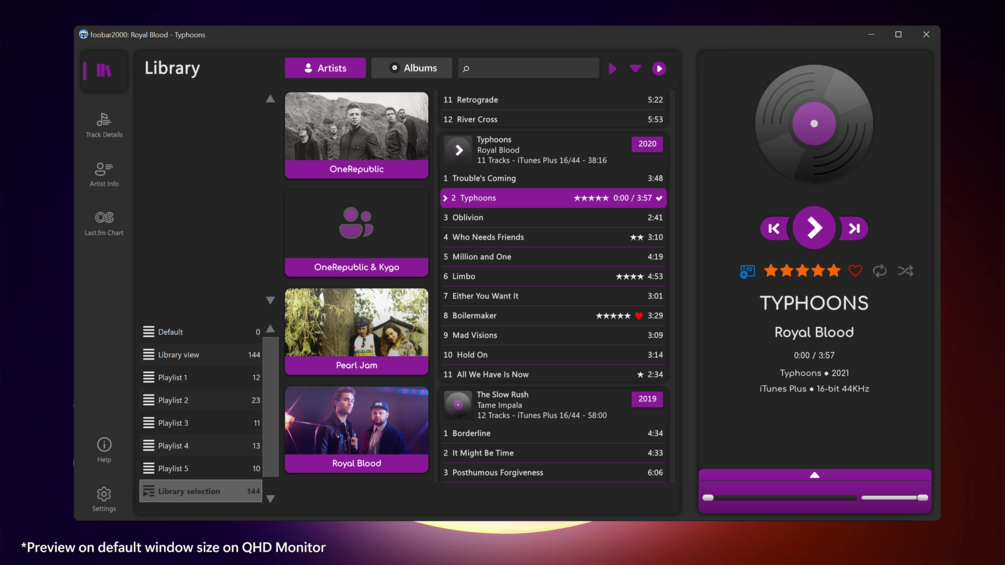The height and width of the screenshot is (565, 1005).
Task: Select the Pearl Jam artist card
Action: [x=356, y=331]
